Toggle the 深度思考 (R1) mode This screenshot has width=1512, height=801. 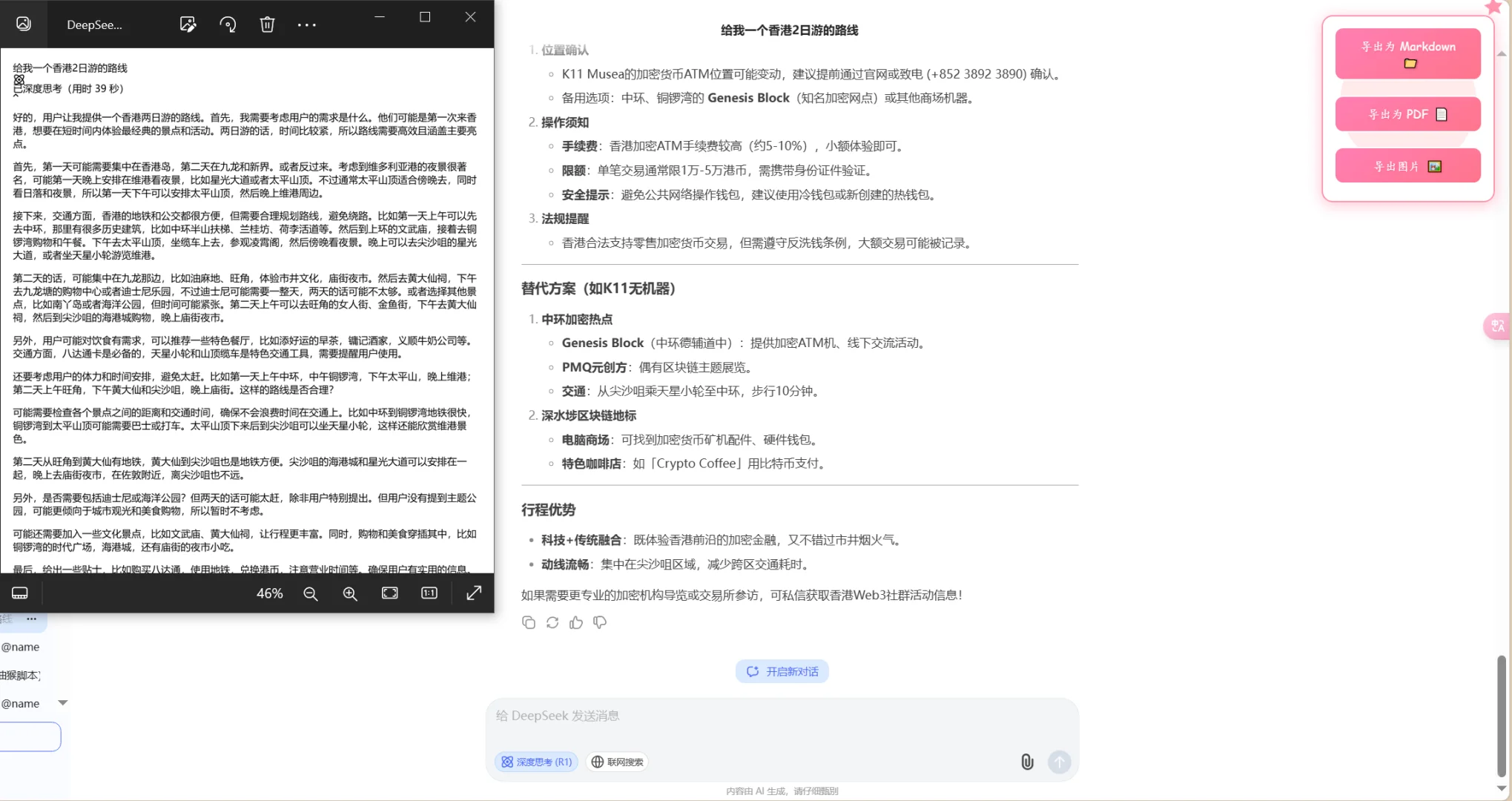click(536, 762)
